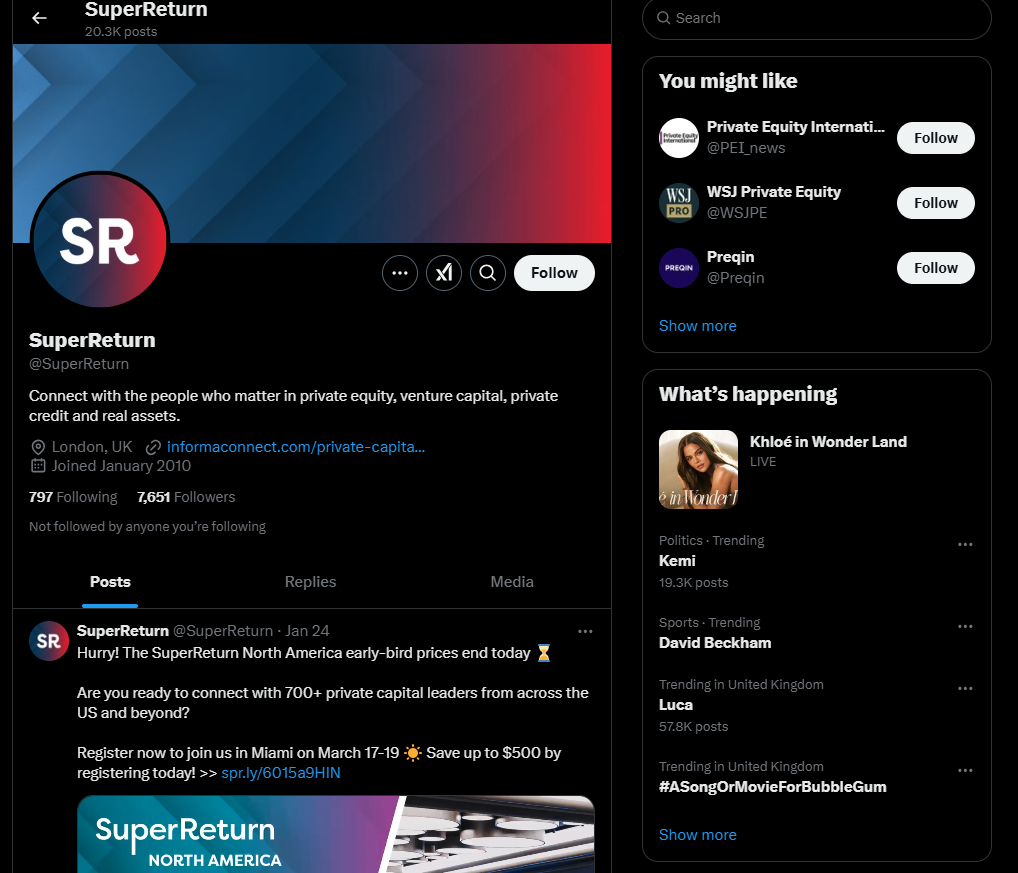The width and height of the screenshot is (1018, 873).
Task: Click the Grok icon on profile
Action: click(x=444, y=273)
